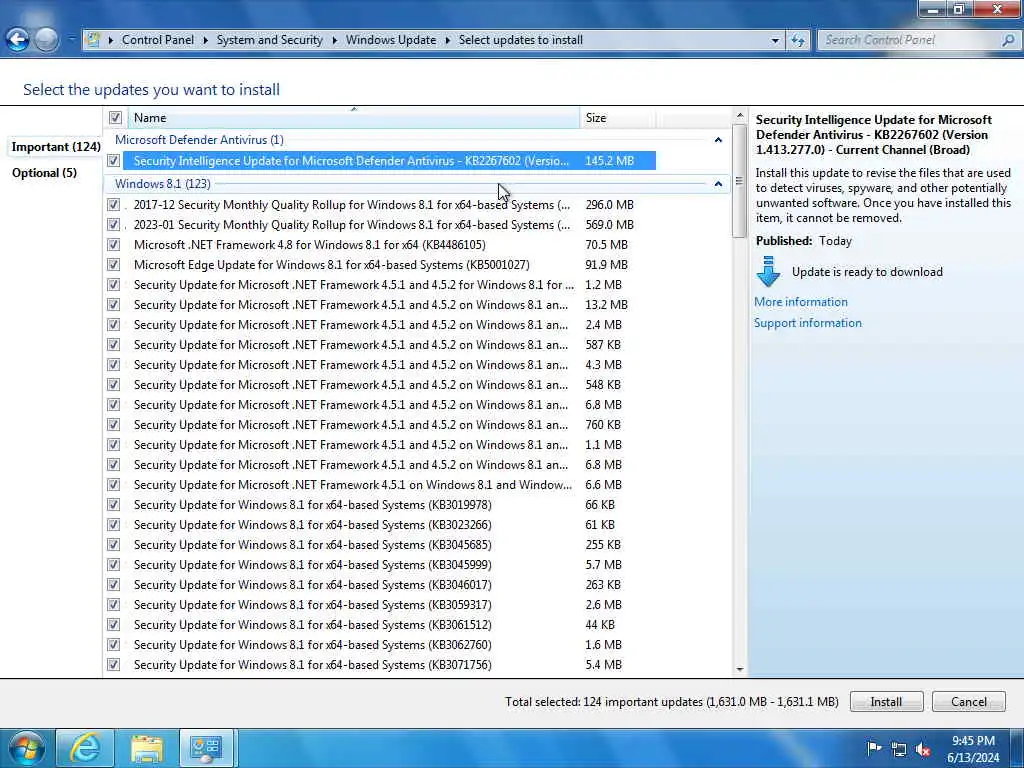The height and width of the screenshot is (768, 1024).
Task: Collapse the Microsoft Defender Antivirus group
Action: coord(718,140)
